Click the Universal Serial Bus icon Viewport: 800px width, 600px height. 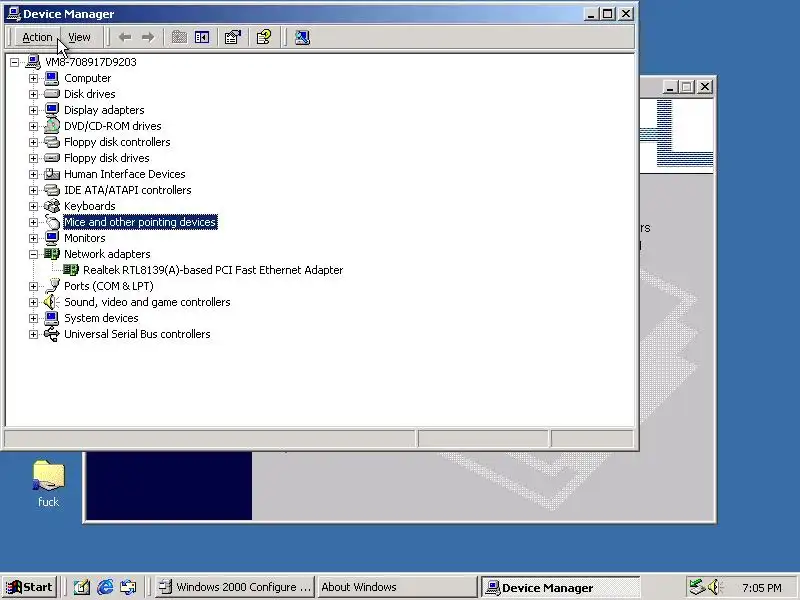[52, 334]
